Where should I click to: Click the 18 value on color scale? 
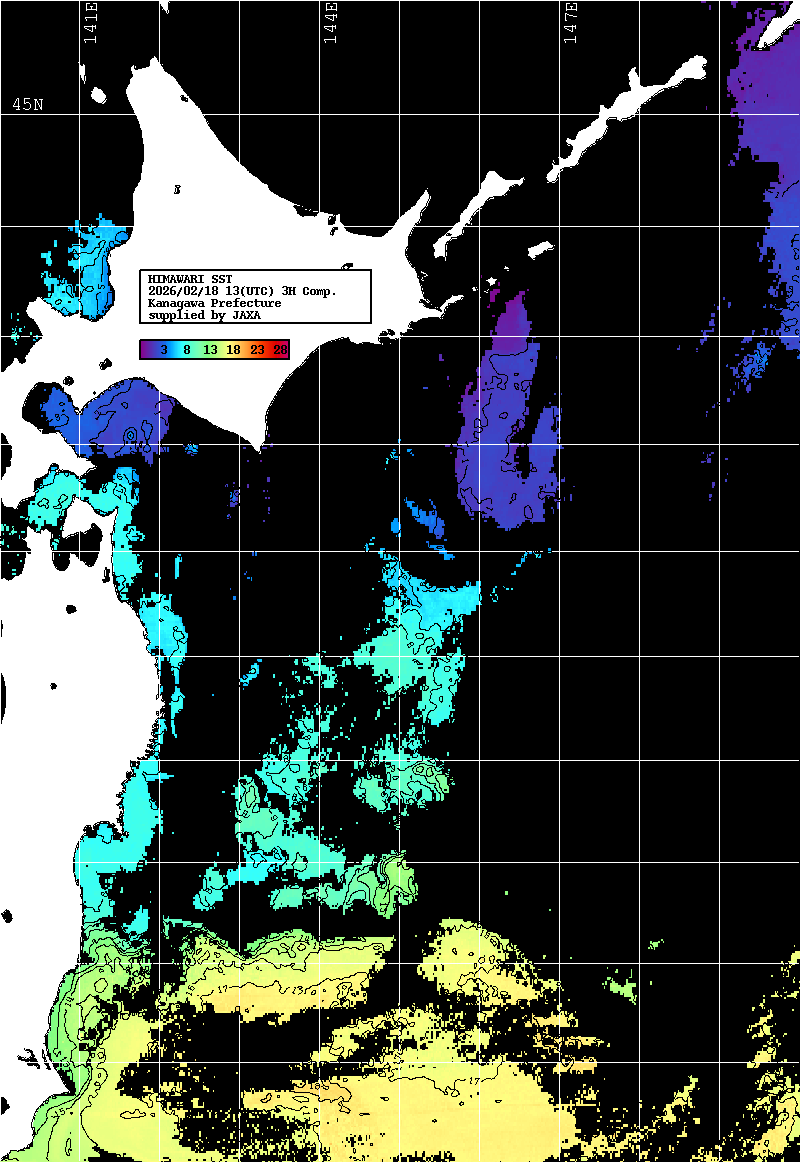tap(234, 349)
